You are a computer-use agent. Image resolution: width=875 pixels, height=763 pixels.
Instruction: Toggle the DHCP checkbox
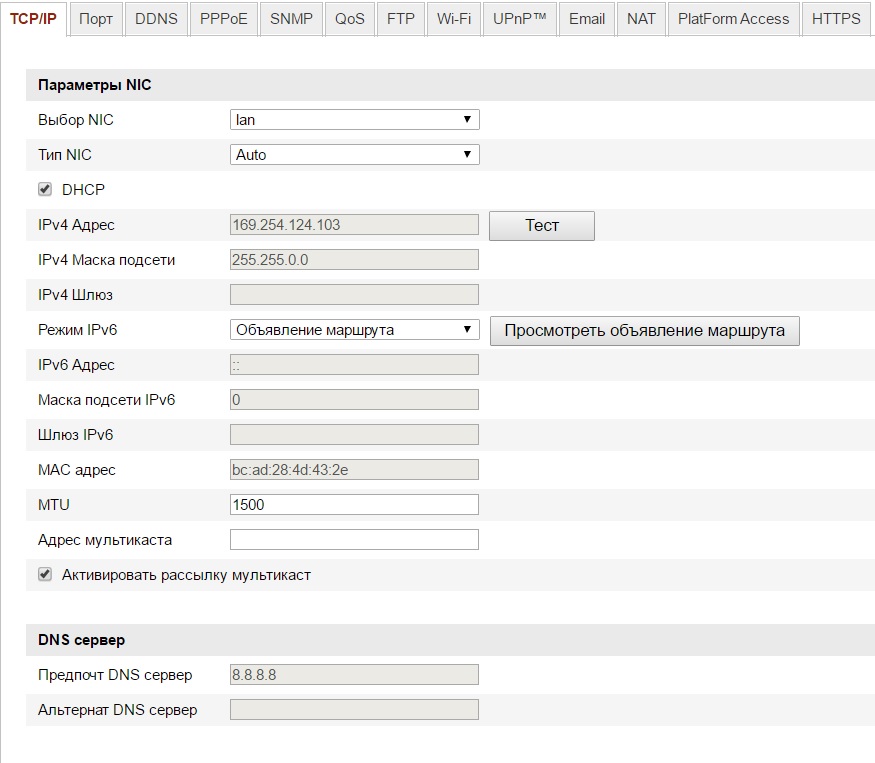point(45,189)
